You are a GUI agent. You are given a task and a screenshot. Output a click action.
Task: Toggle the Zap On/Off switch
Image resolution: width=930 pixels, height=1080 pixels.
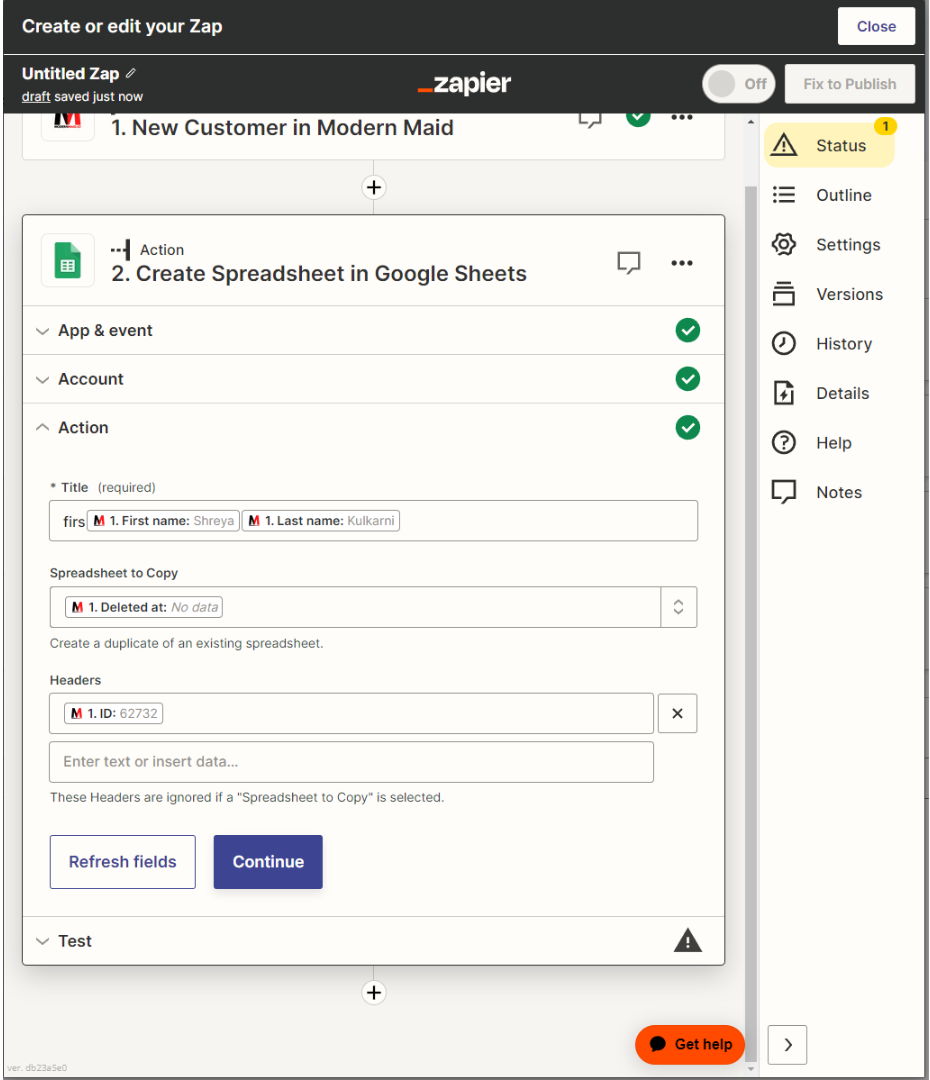pyautogui.click(x=738, y=84)
